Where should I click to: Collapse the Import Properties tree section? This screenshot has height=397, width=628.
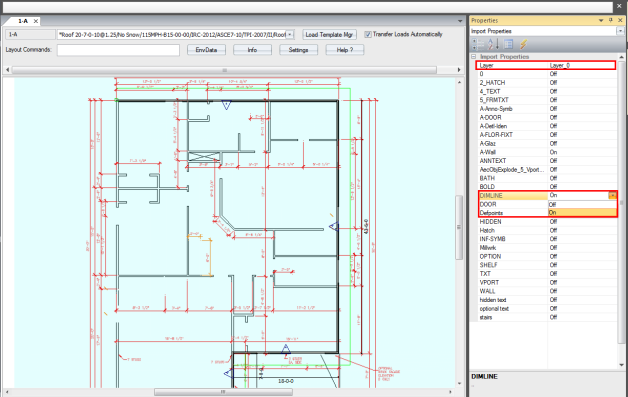(473, 56)
